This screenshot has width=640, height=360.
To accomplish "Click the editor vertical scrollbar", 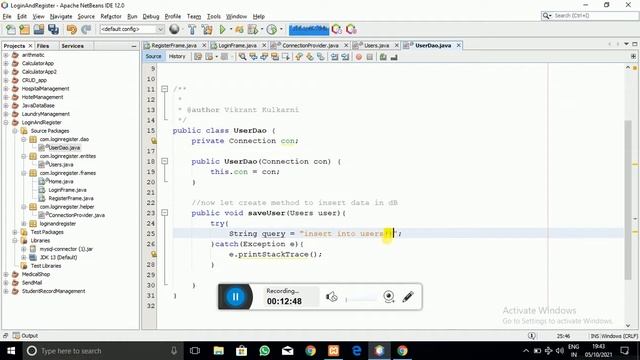I will point(628,200).
